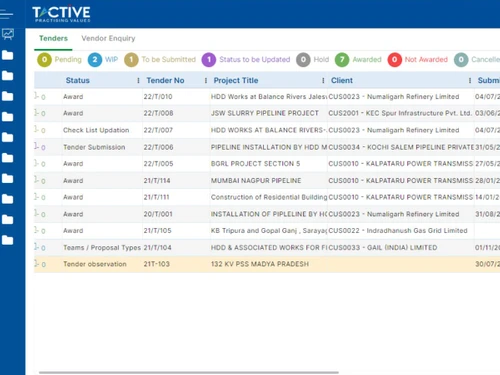Select the To be Submitted count circle
This screenshot has height=375, width=500.
click(x=131, y=60)
